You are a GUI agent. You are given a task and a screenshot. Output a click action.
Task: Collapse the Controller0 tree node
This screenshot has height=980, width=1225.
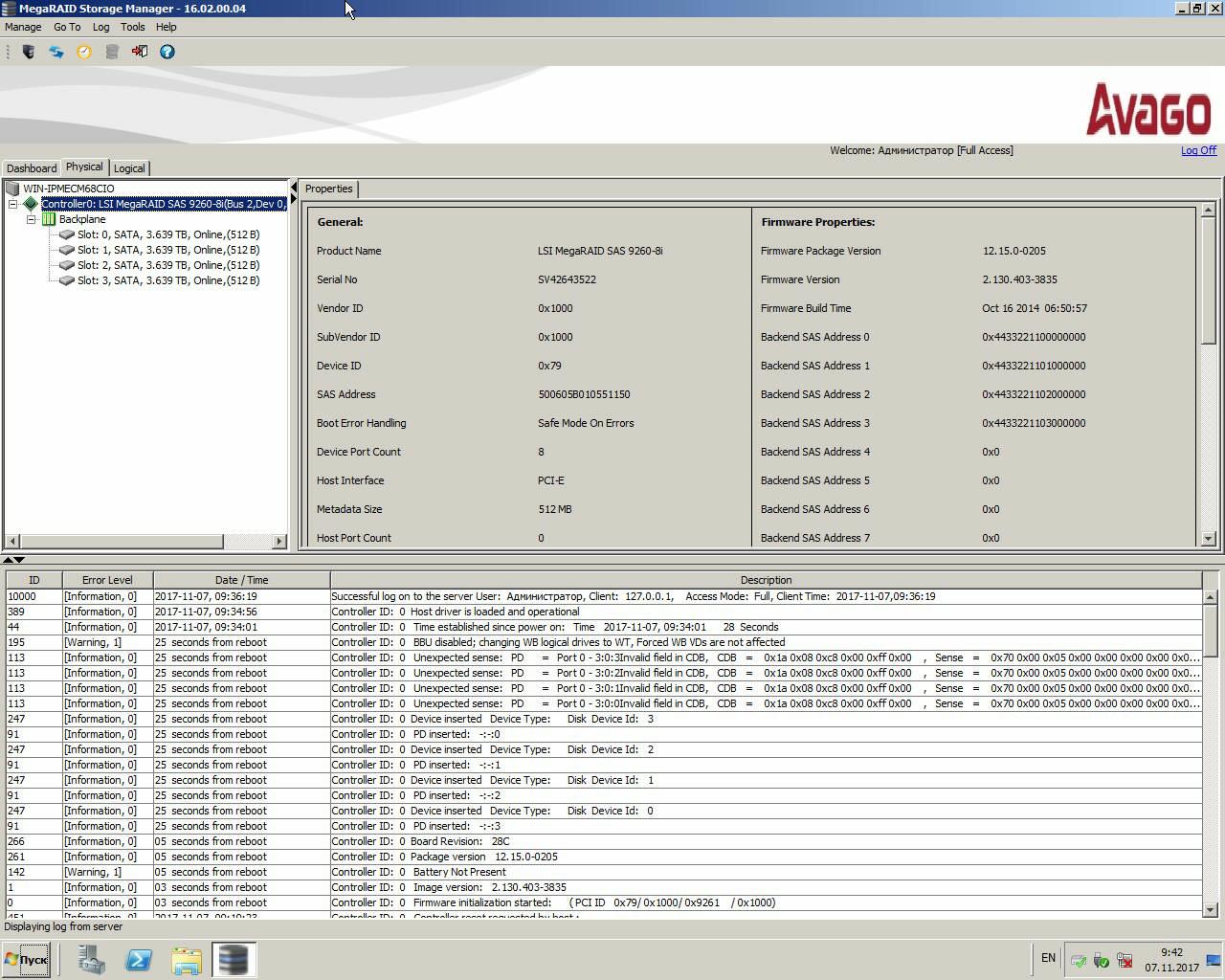click(x=13, y=204)
